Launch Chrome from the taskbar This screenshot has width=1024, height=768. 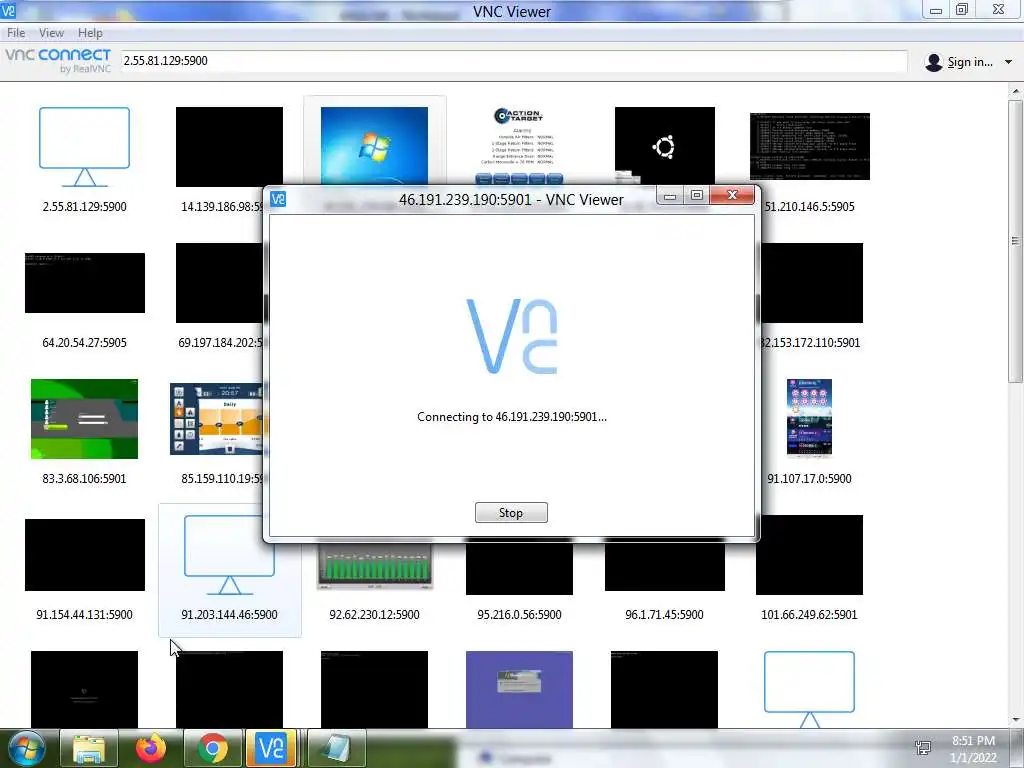212,748
